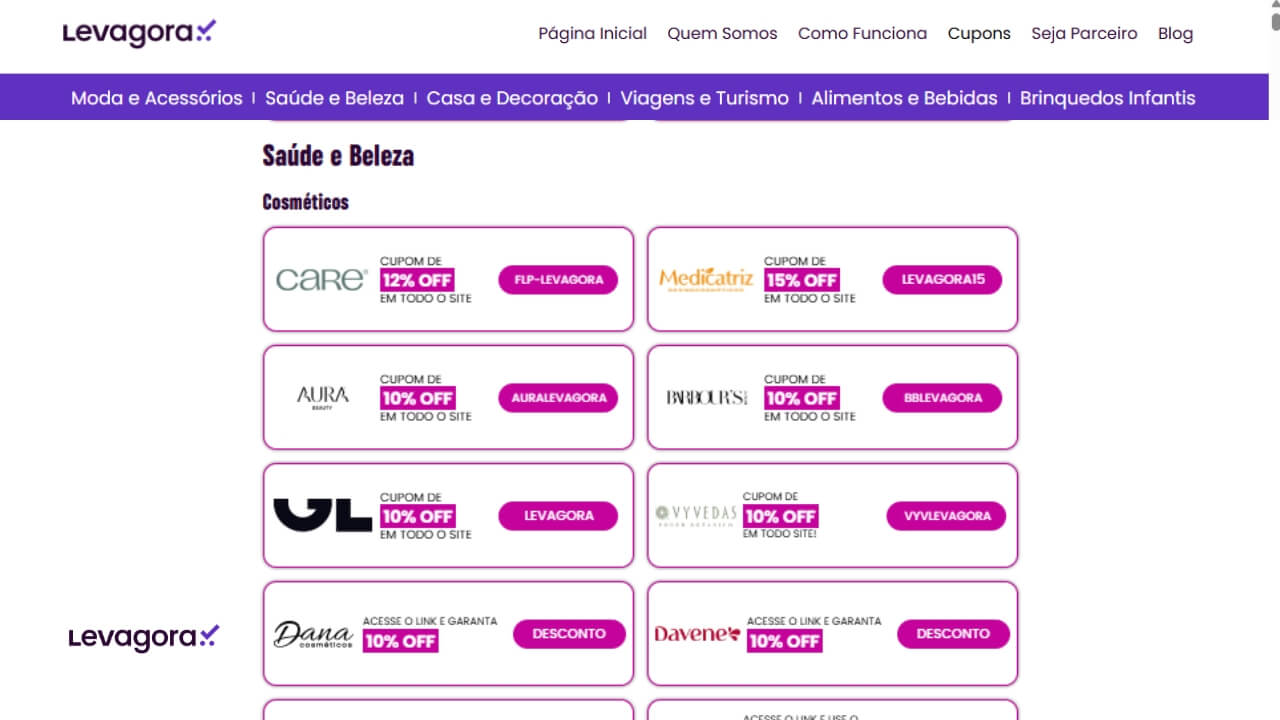This screenshot has width=1280, height=720.
Task: Click the Barbour's brand logo
Action: 707,397
